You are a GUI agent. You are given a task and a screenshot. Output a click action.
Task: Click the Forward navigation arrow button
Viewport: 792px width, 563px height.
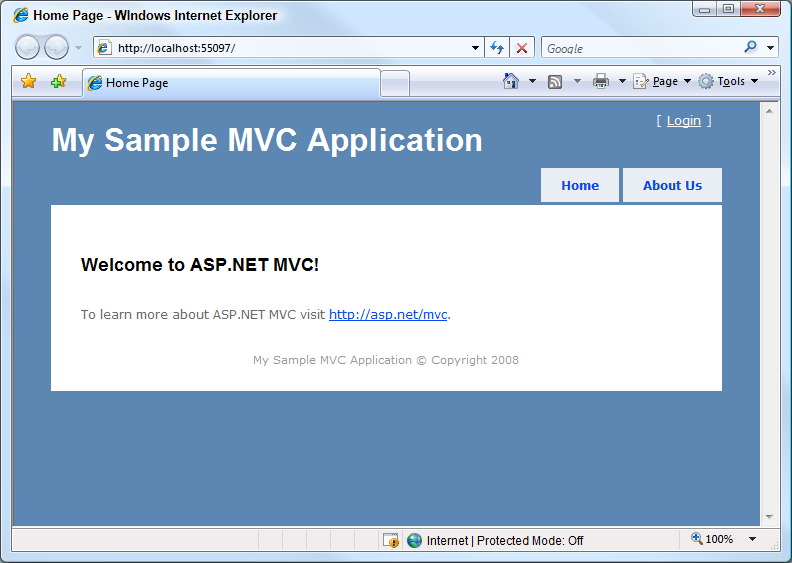tap(57, 48)
